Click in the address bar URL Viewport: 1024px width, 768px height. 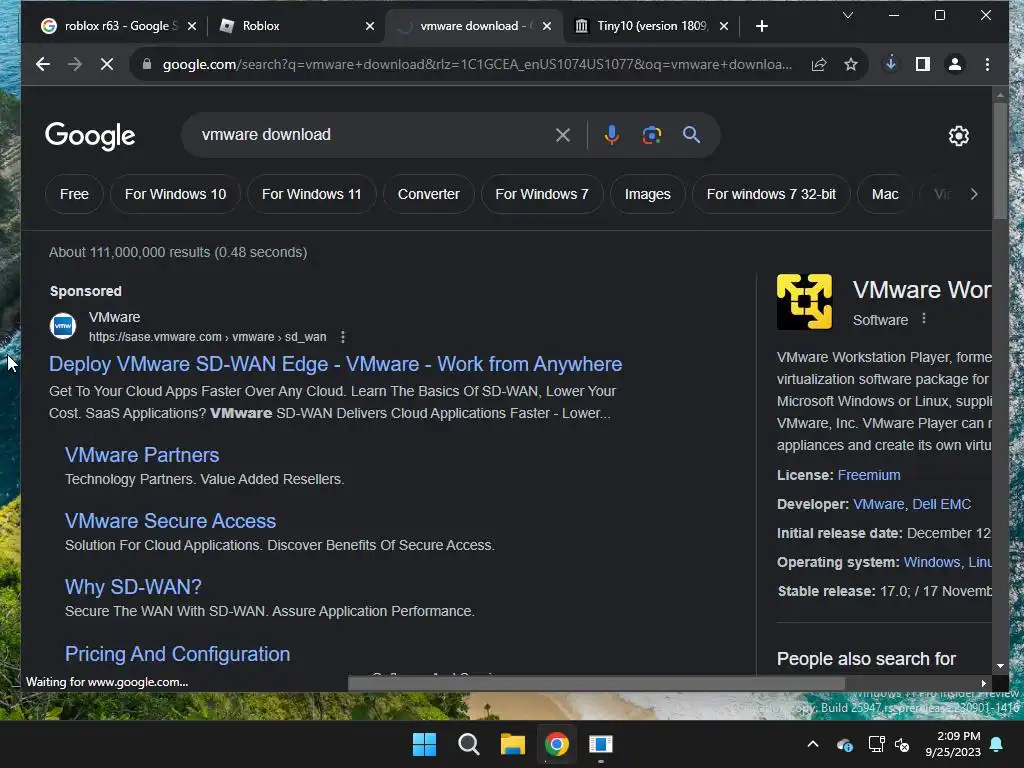pyautogui.click(x=477, y=64)
